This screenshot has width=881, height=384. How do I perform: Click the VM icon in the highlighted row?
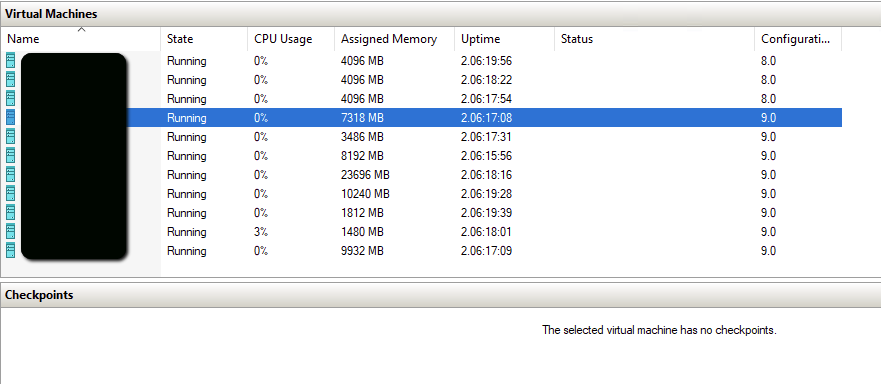[x=10, y=118]
